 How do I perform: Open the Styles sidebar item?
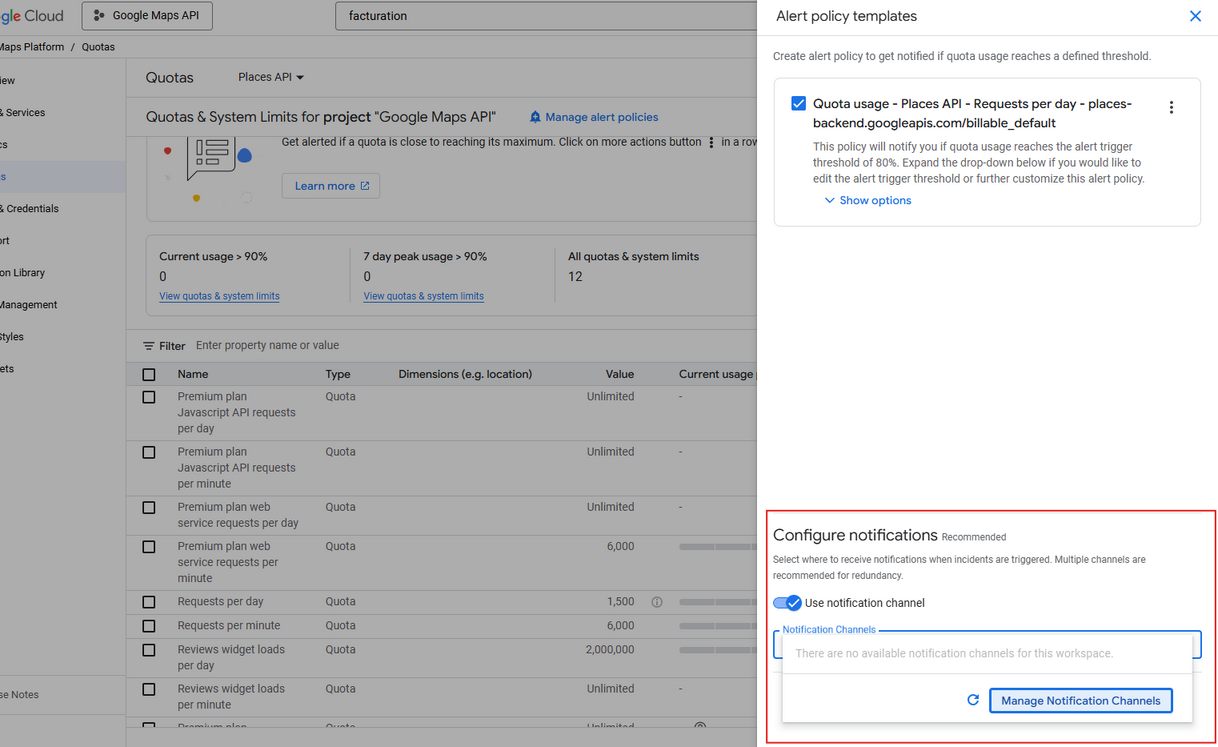(14, 337)
